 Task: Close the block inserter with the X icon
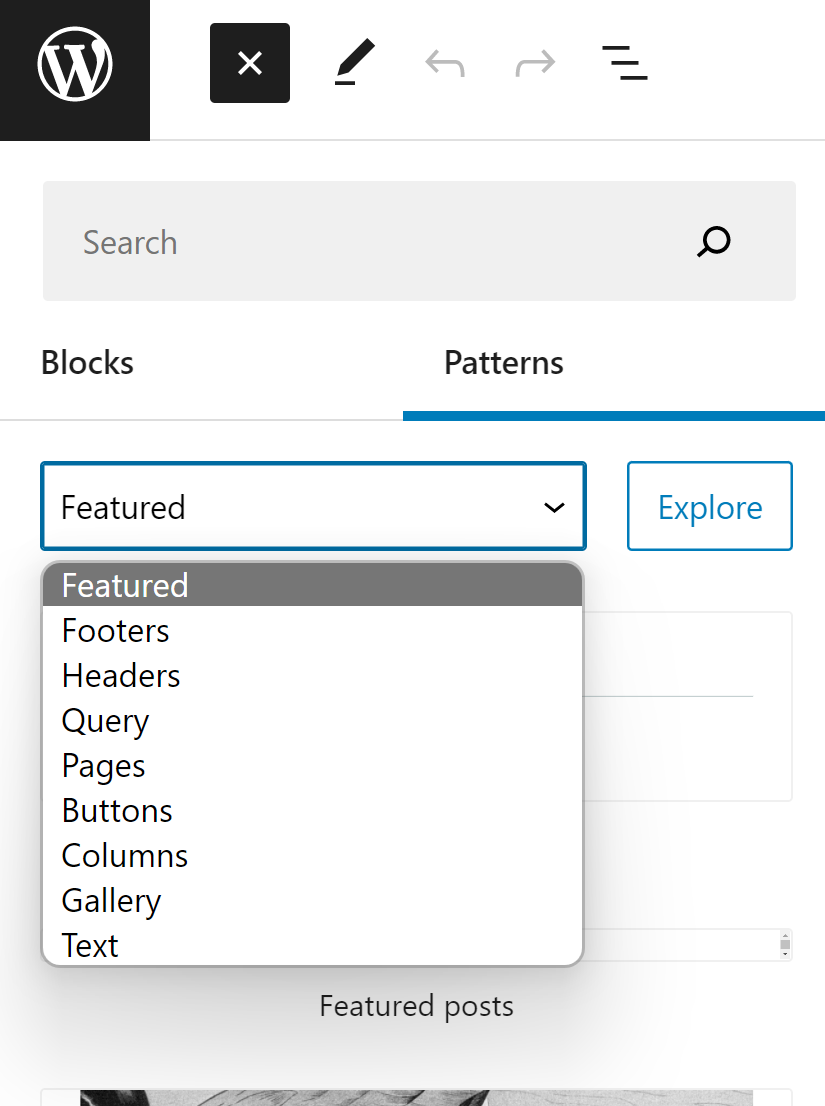pos(249,62)
